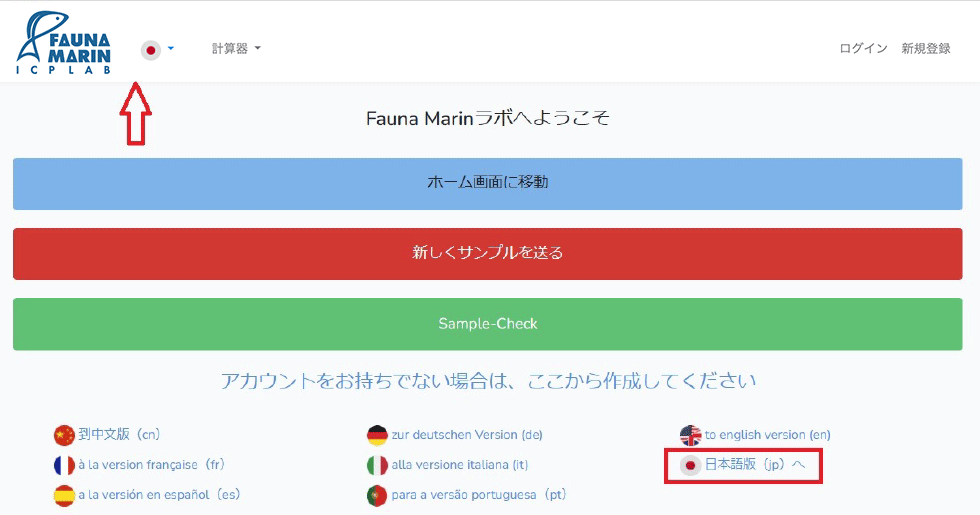Switch to english version link
Image resolution: width=980 pixels, height=515 pixels.
click(767, 435)
